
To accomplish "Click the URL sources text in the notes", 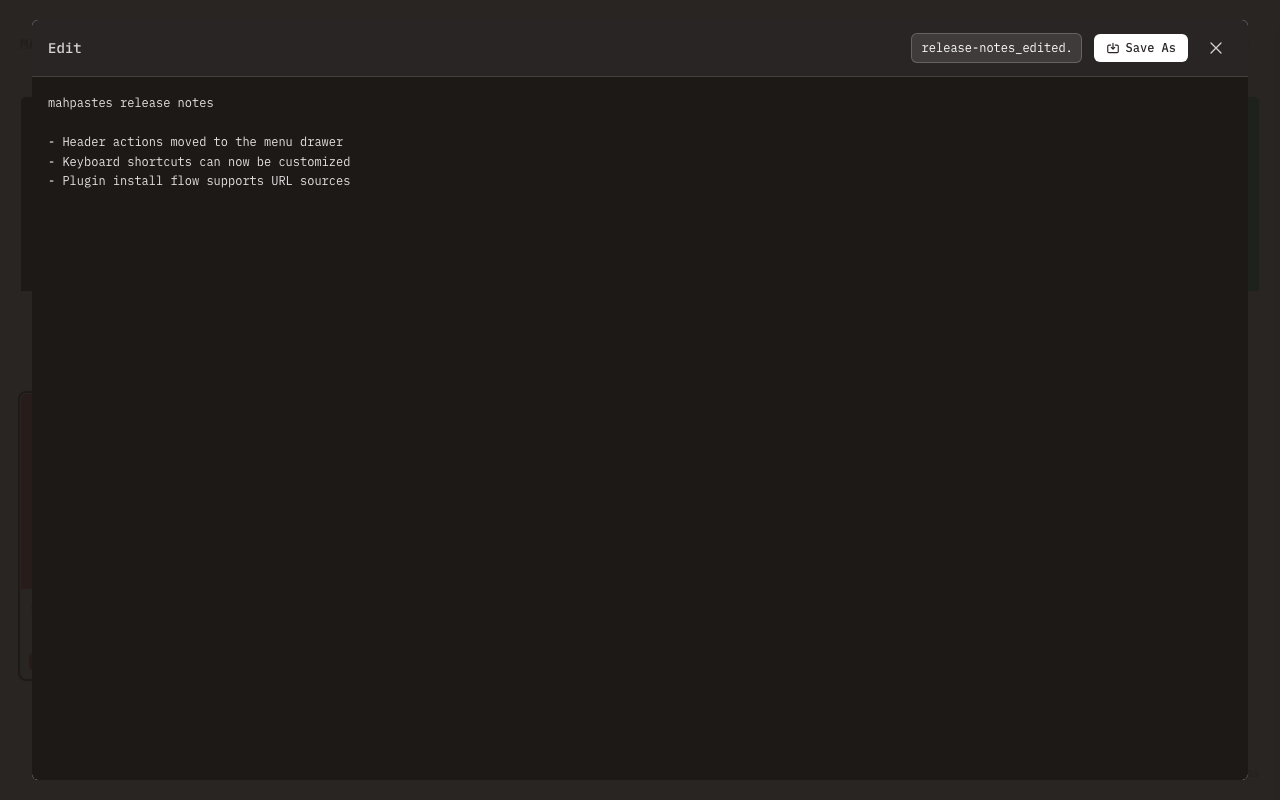I will pos(309,181).
